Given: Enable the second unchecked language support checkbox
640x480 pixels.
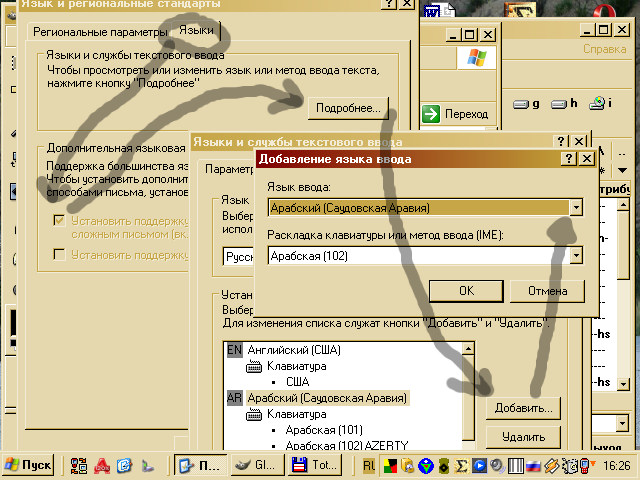Looking at the screenshot, I should [x=60, y=255].
